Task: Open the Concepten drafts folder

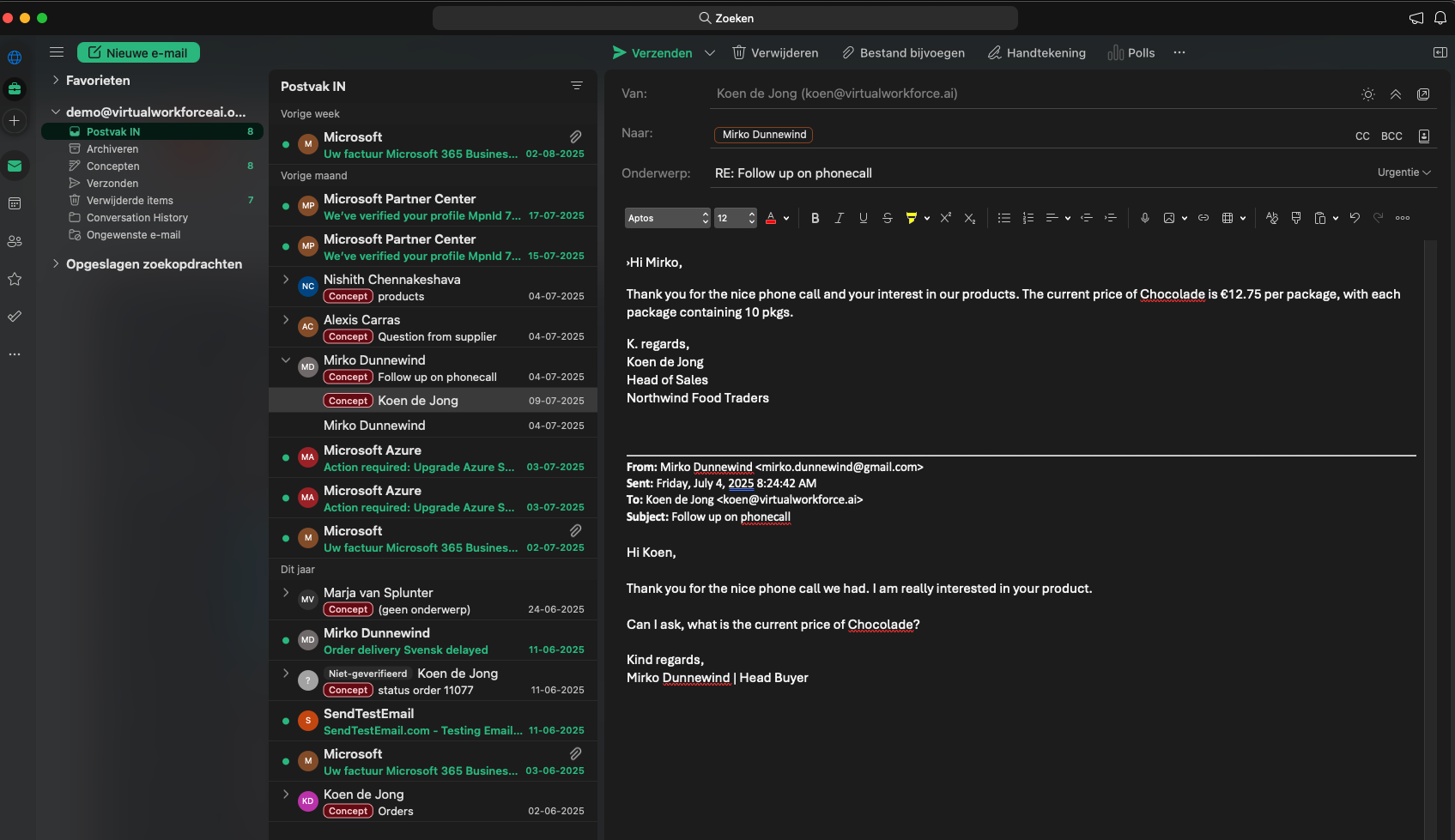Action: point(152,166)
